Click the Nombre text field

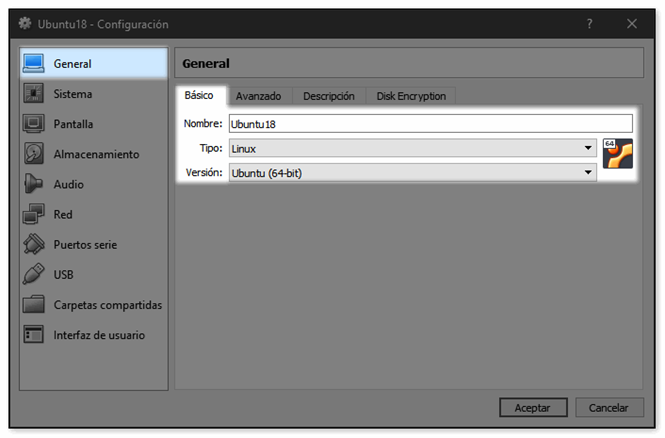(431, 124)
